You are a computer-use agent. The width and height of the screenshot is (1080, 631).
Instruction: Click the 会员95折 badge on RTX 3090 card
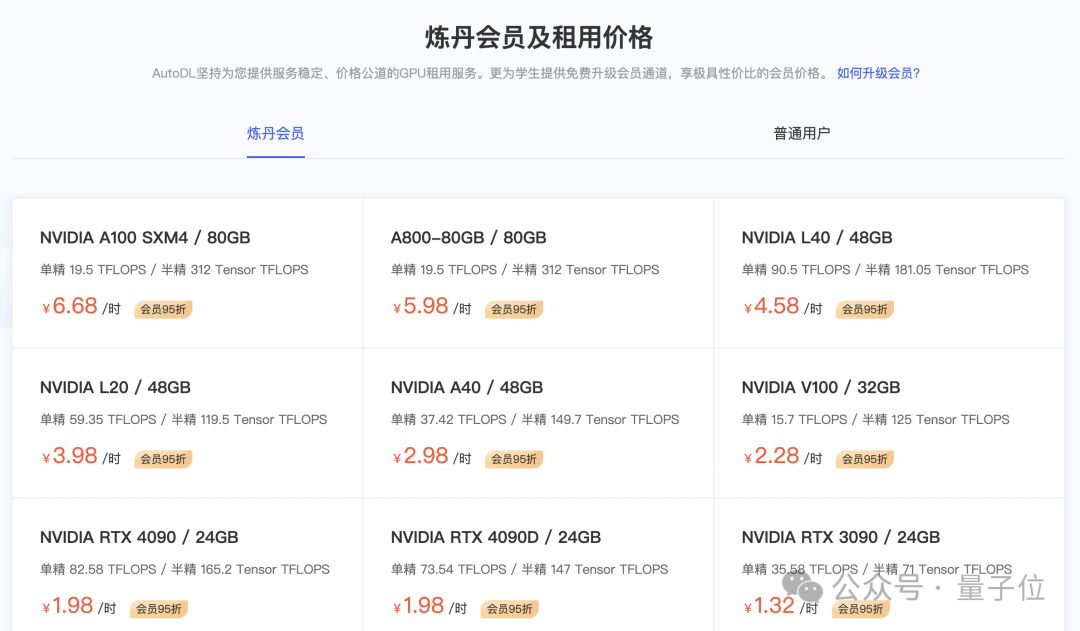[x=860, y=609]
